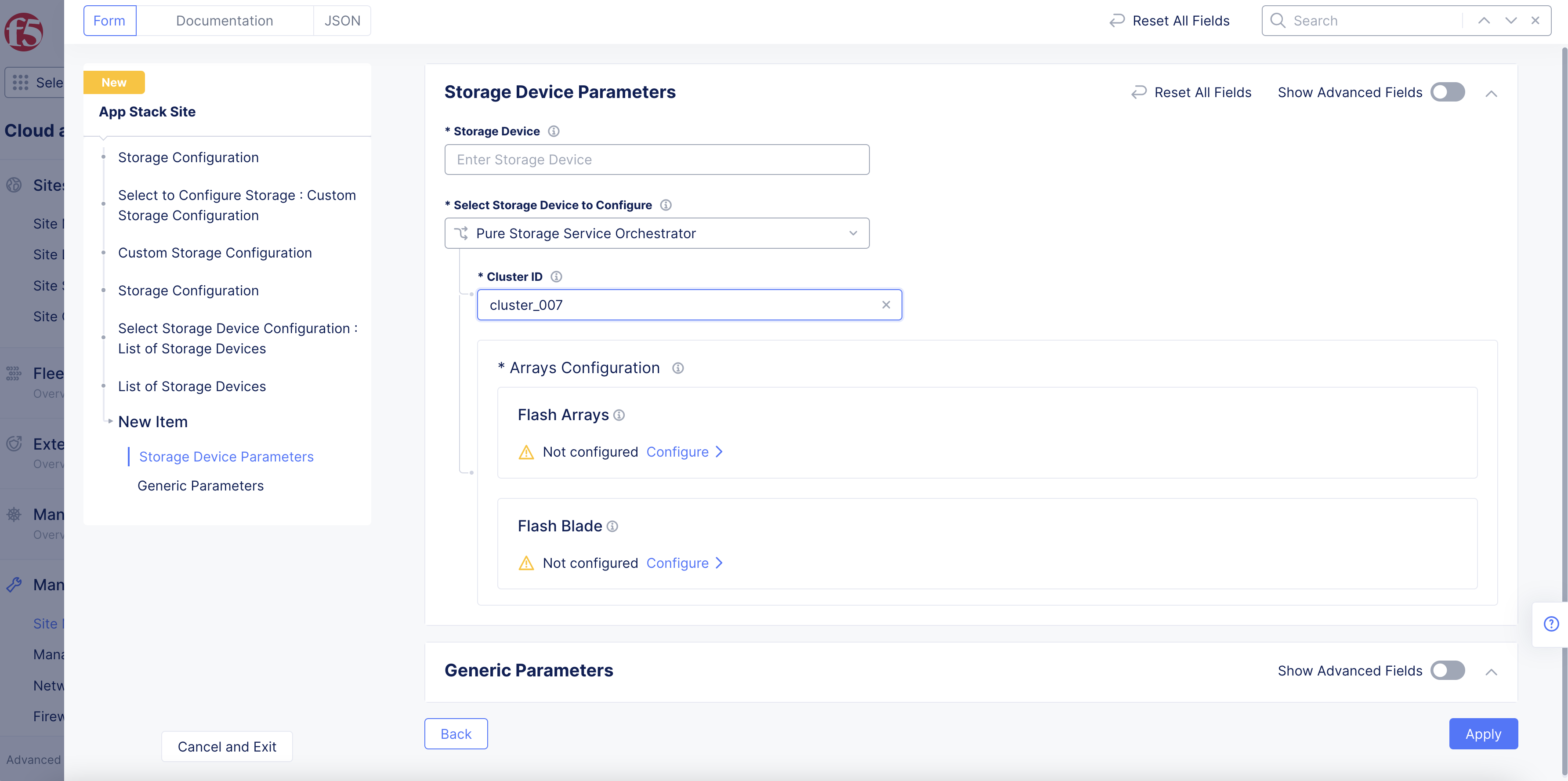The height and width of the screenshot is (781, 1568).
Task: Click info icon beside Cluster ID
Action: click(556, 277)
